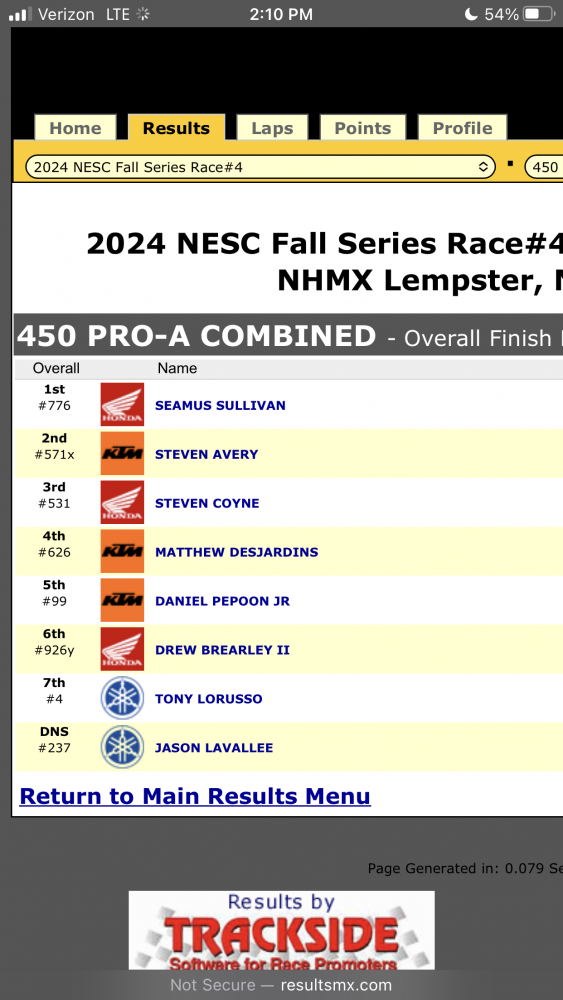
Task: Click the Yamaha logo beside Jason Lavallee
Action: (122, 747)
